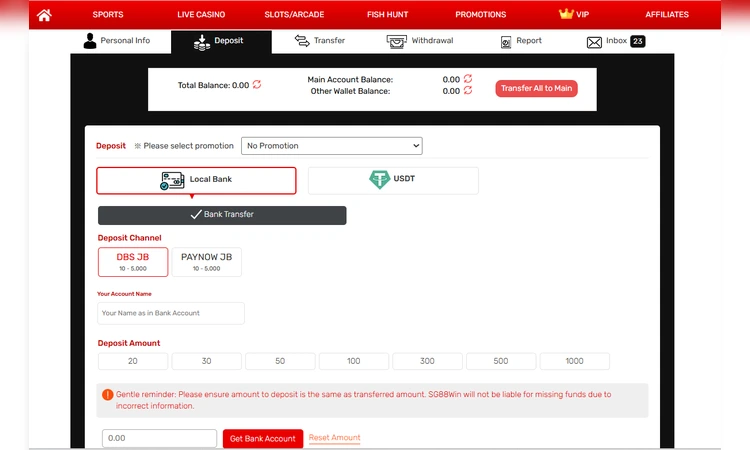Open the Sports menu
The image size is (750, 450).
pyautogui.click(x=108, y=15)
